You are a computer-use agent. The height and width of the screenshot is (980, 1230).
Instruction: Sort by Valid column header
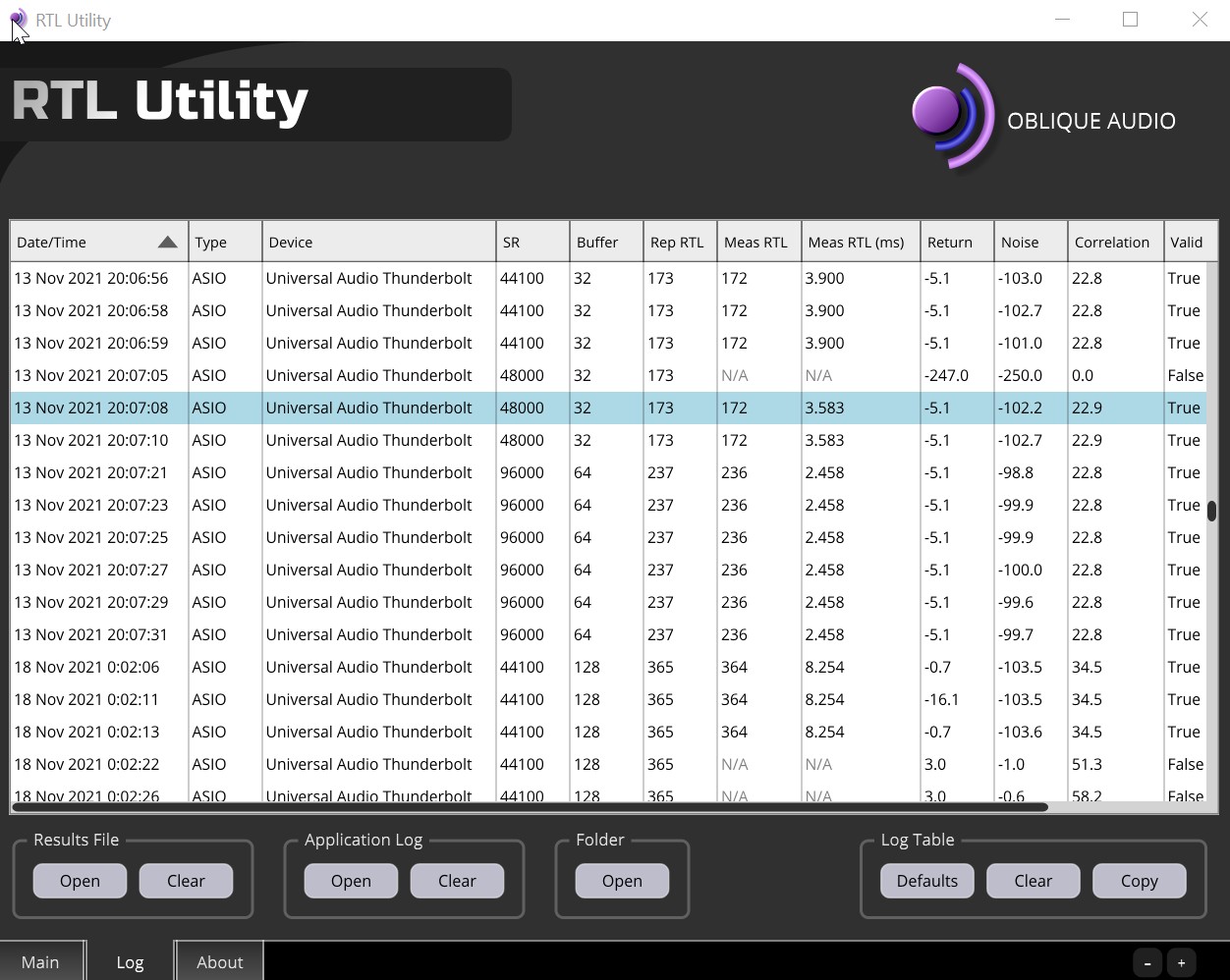click(x=1191, y=242)
